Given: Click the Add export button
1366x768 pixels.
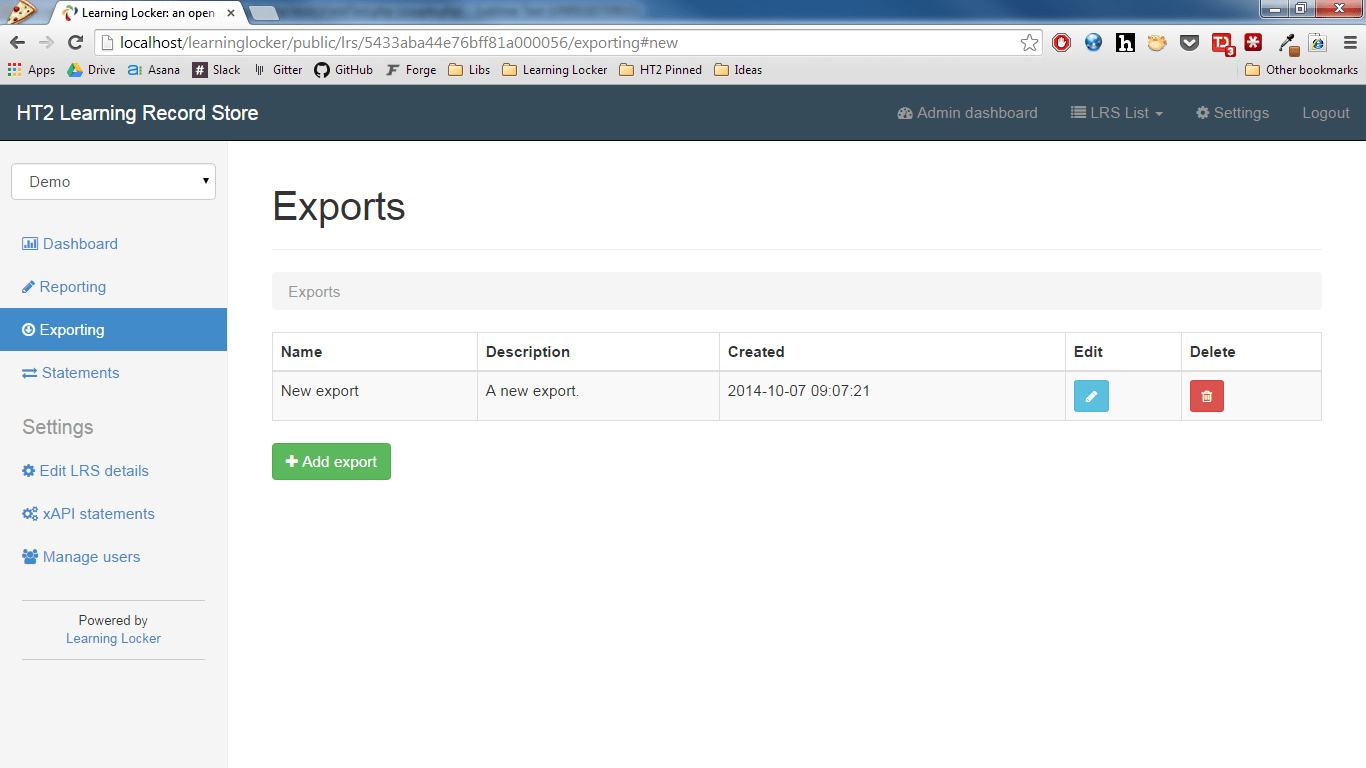Looking at the screenshot, I should coord(331,461).
